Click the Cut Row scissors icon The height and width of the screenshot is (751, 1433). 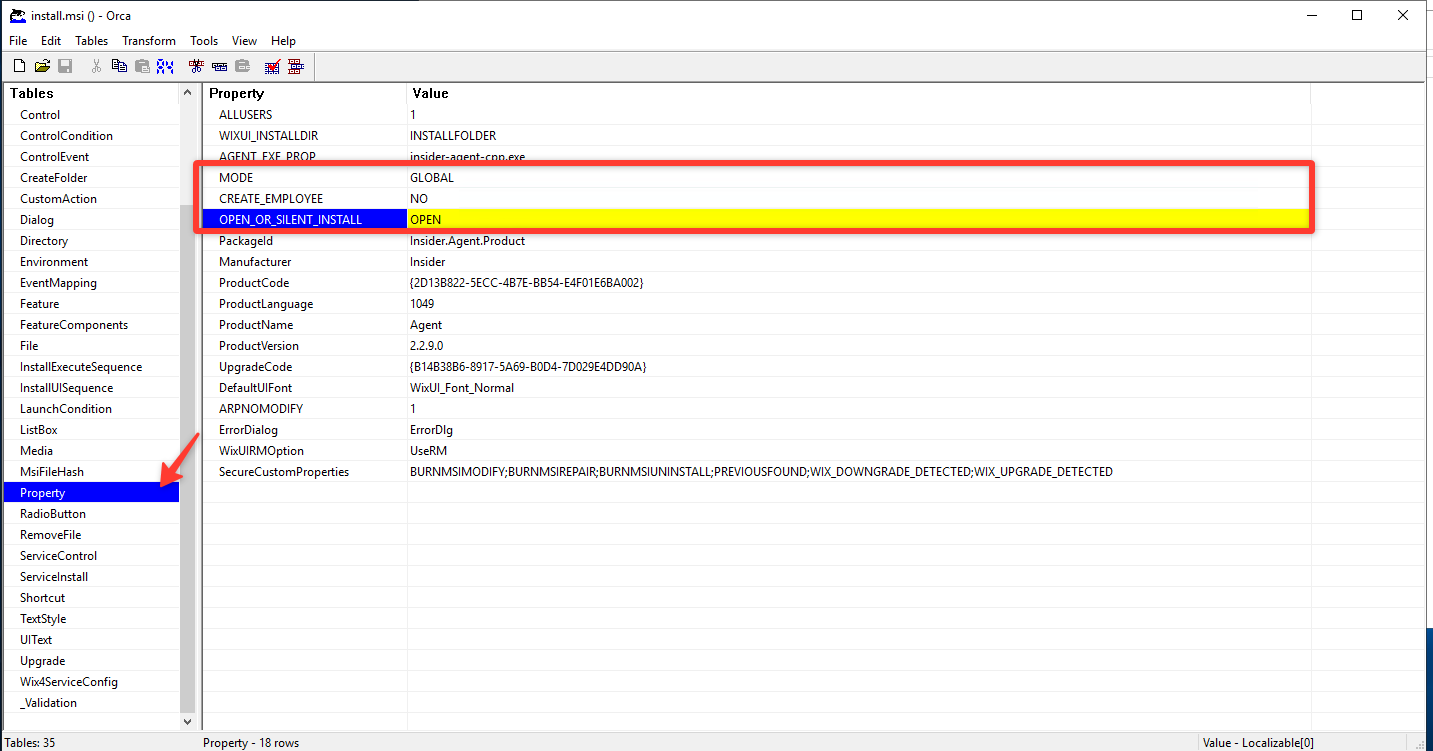pos(196,66)
